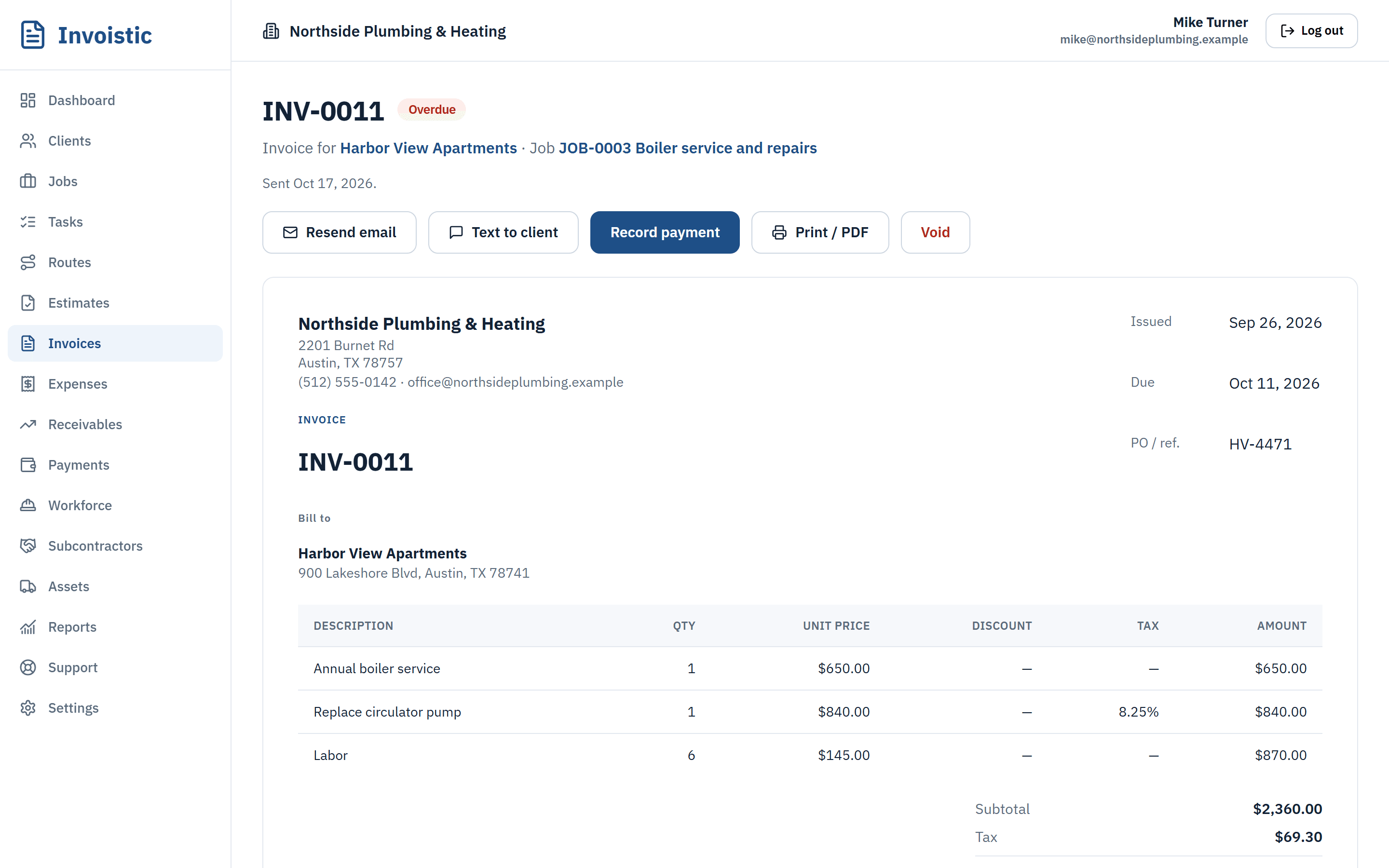Go to the Support page
This screenshot has width=1389, height=868.
point(115,667)
